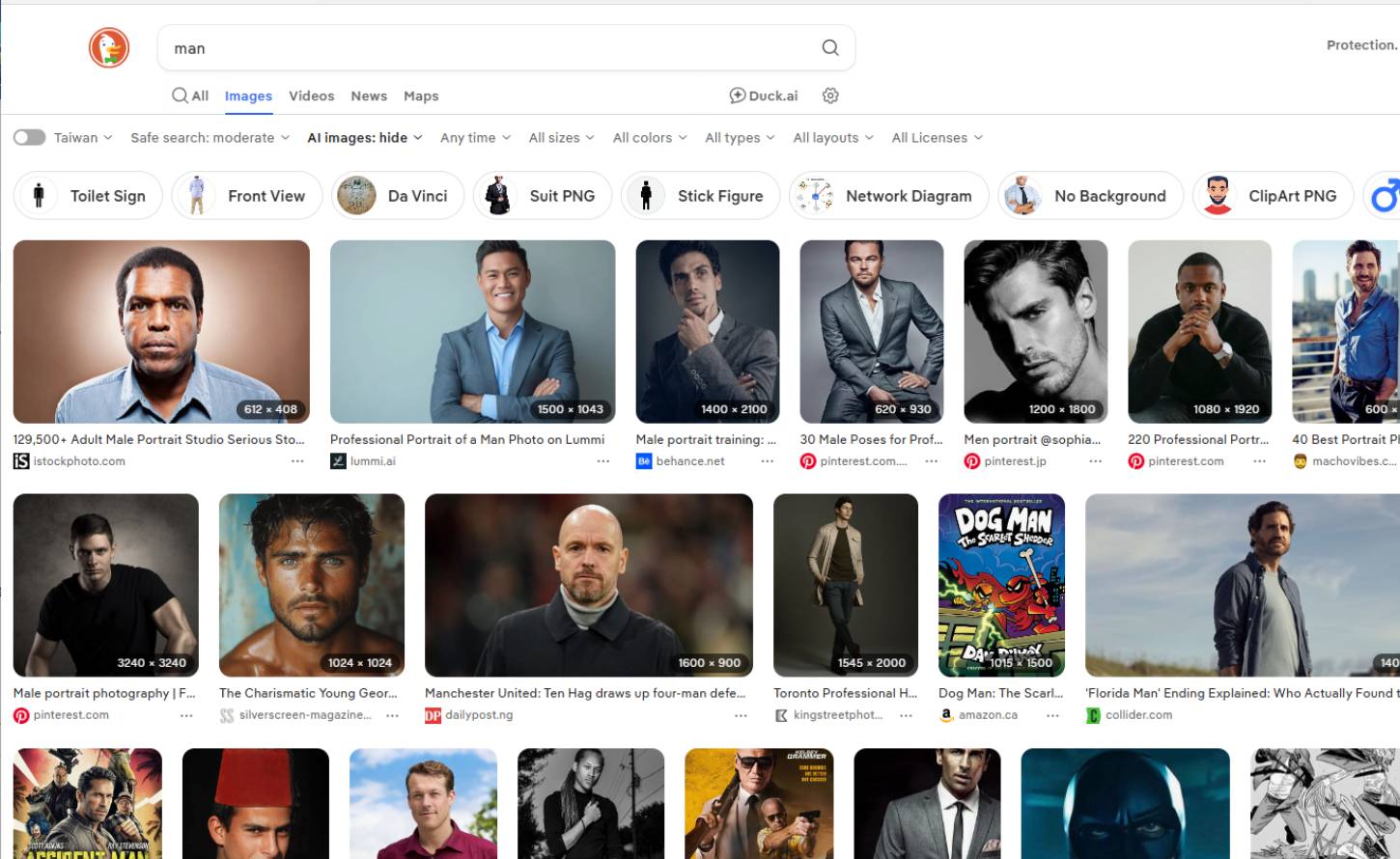1400x859 pixels.
Task: Open three-dot menu for dailypost.ng result
Action: click(741, 715)
